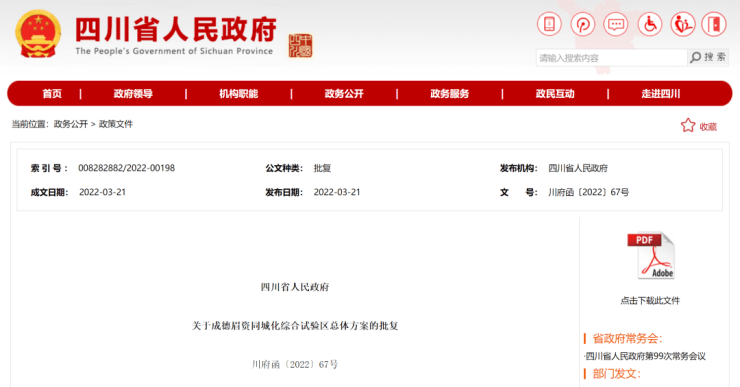
Task: Open 政务服务 menu item
Action: coord(450,93)
